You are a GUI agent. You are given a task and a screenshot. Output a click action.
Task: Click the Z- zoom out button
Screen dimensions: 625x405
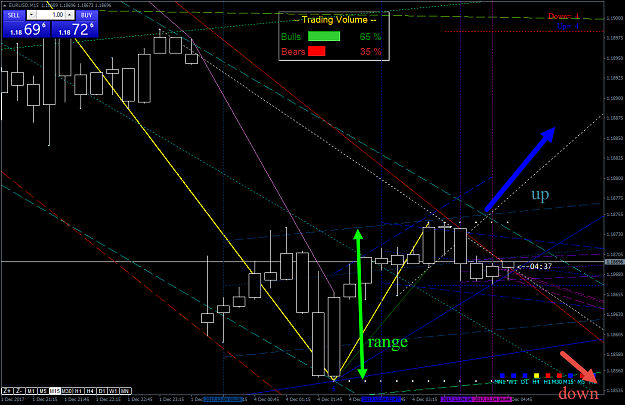click(x=19, y=391)
